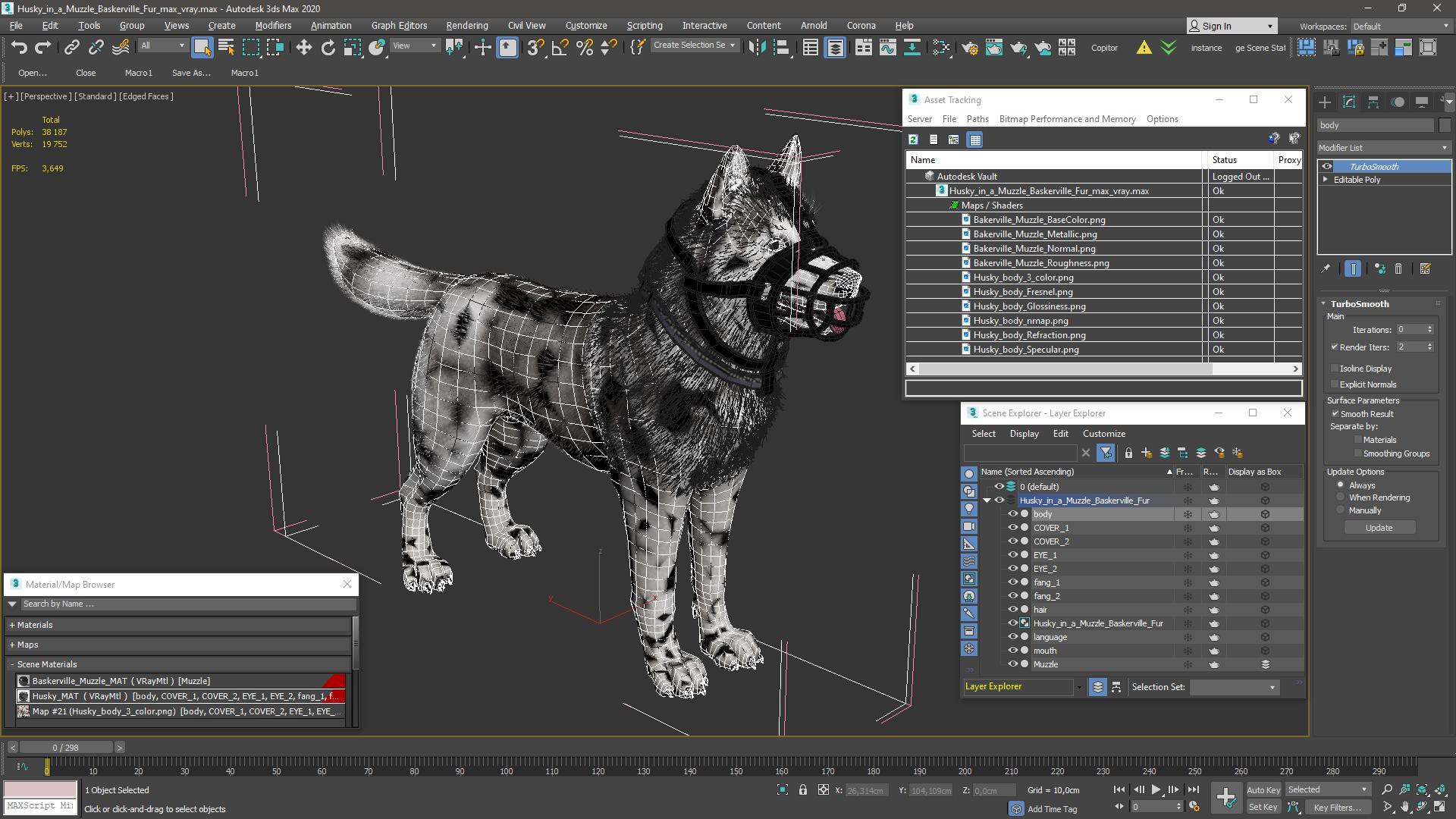Click Asset Tracking table view icon
The width and height of the screenshot is (1456, 819).
click(x=975, y=140)
